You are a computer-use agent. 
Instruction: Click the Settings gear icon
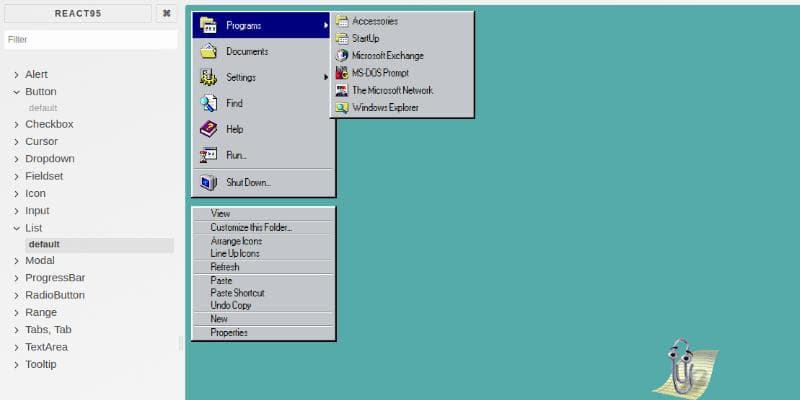pyautogui.click(x=208, y=77)
